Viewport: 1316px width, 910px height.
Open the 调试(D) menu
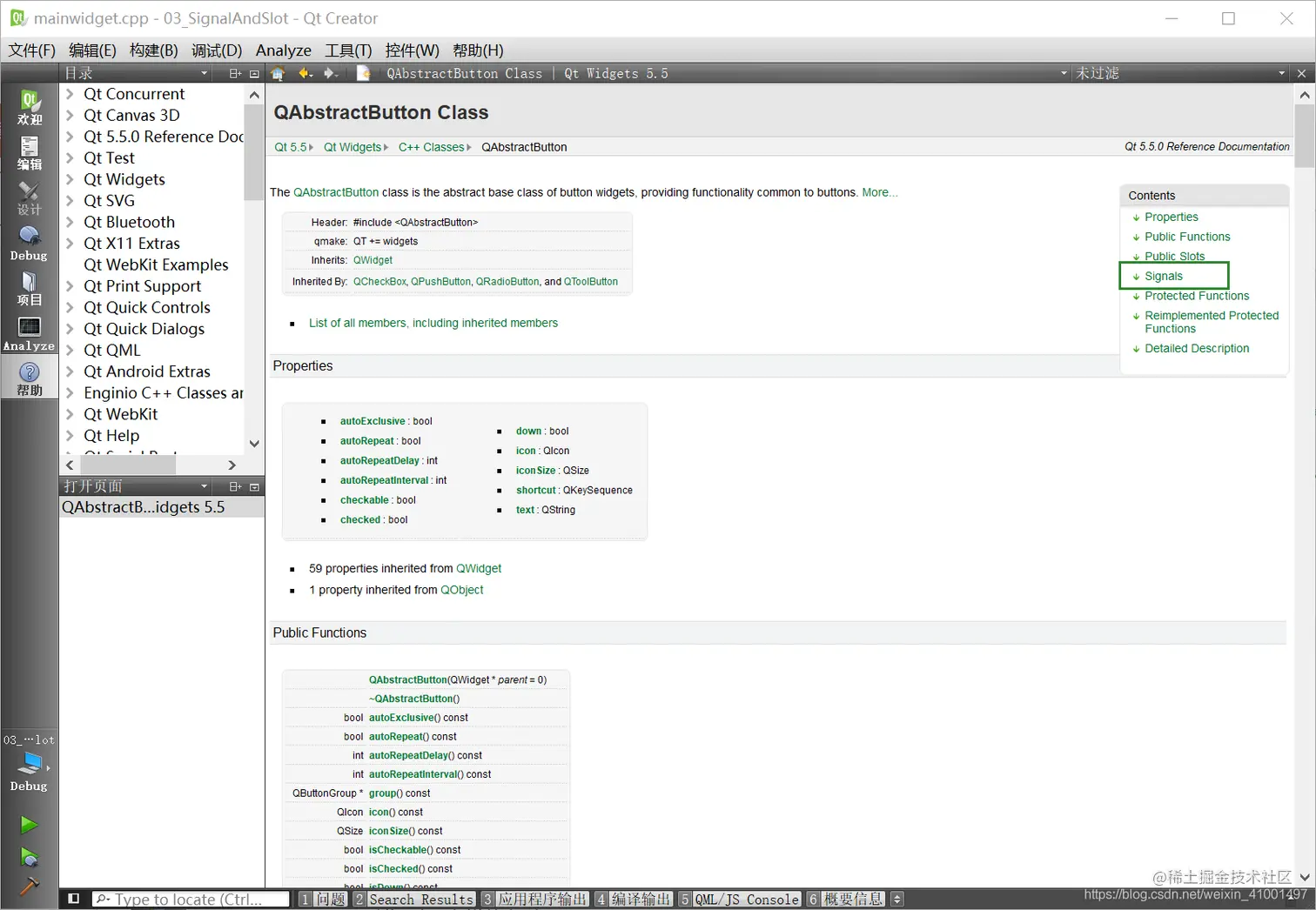(x=217, y=50)
